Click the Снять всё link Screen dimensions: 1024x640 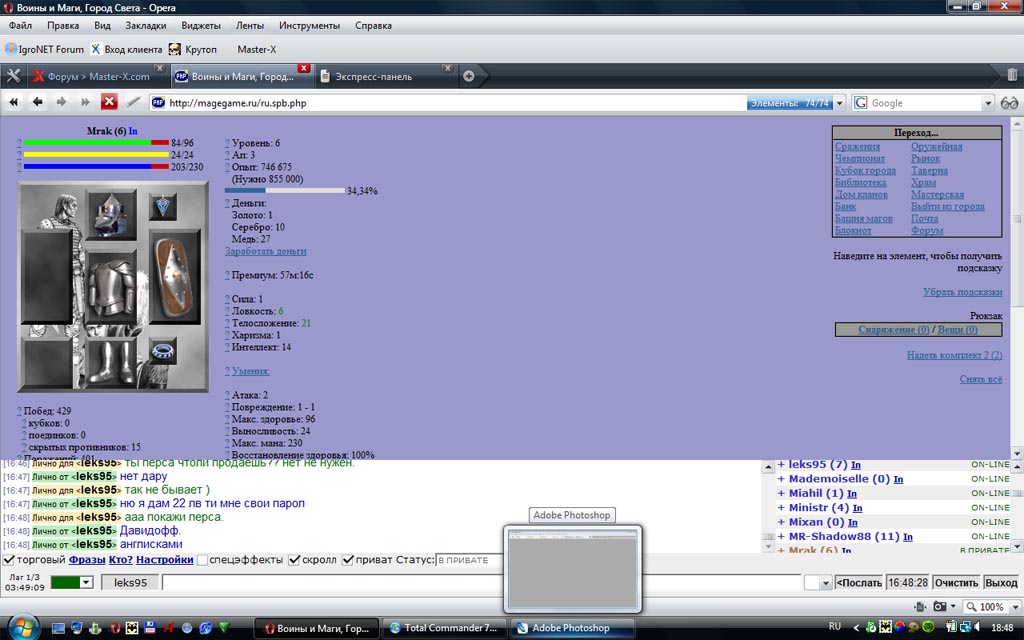[981, 379]
